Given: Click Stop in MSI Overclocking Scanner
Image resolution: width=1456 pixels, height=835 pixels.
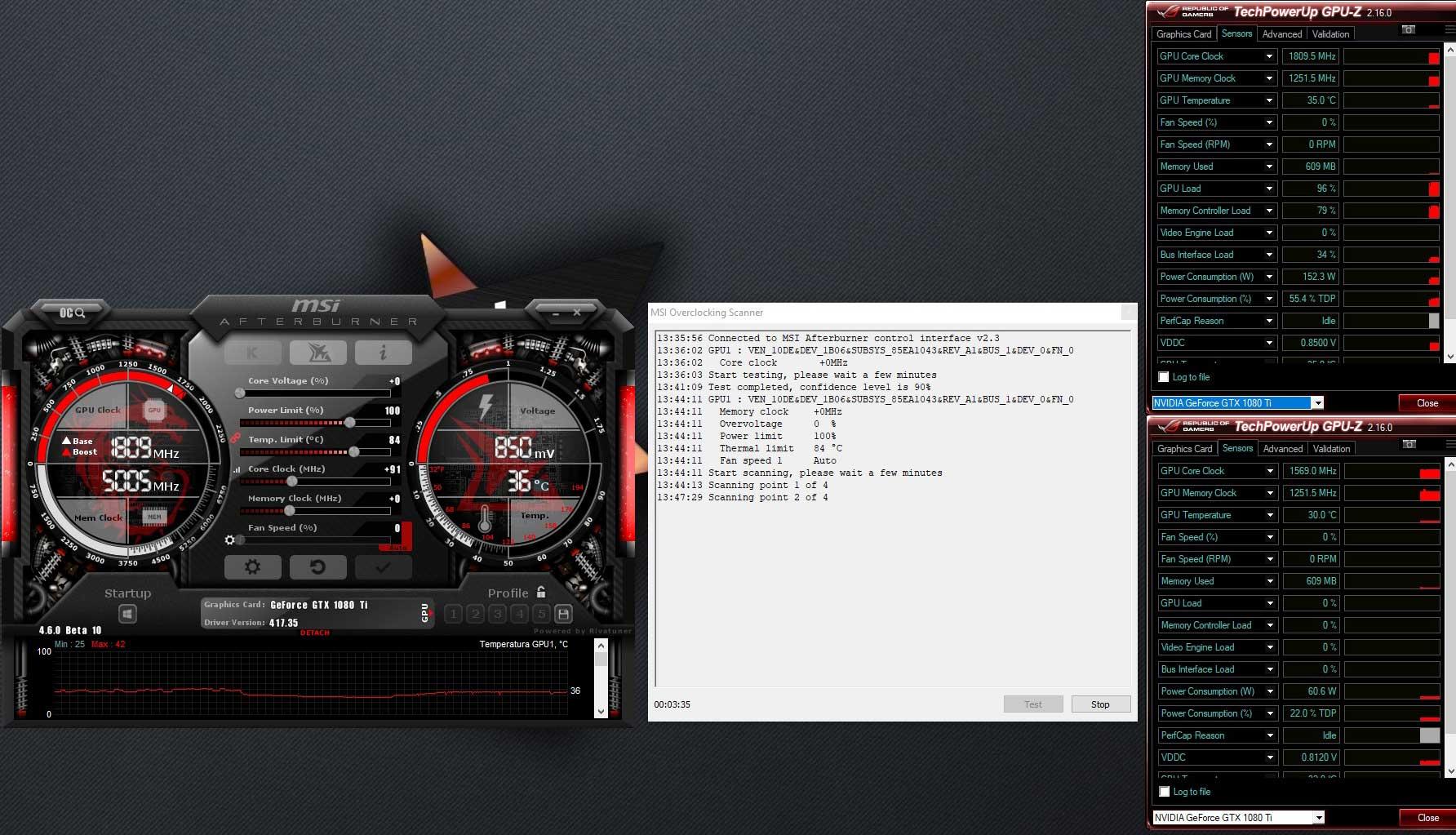Looking at the screenshot, I should [x=1100, y=704].
